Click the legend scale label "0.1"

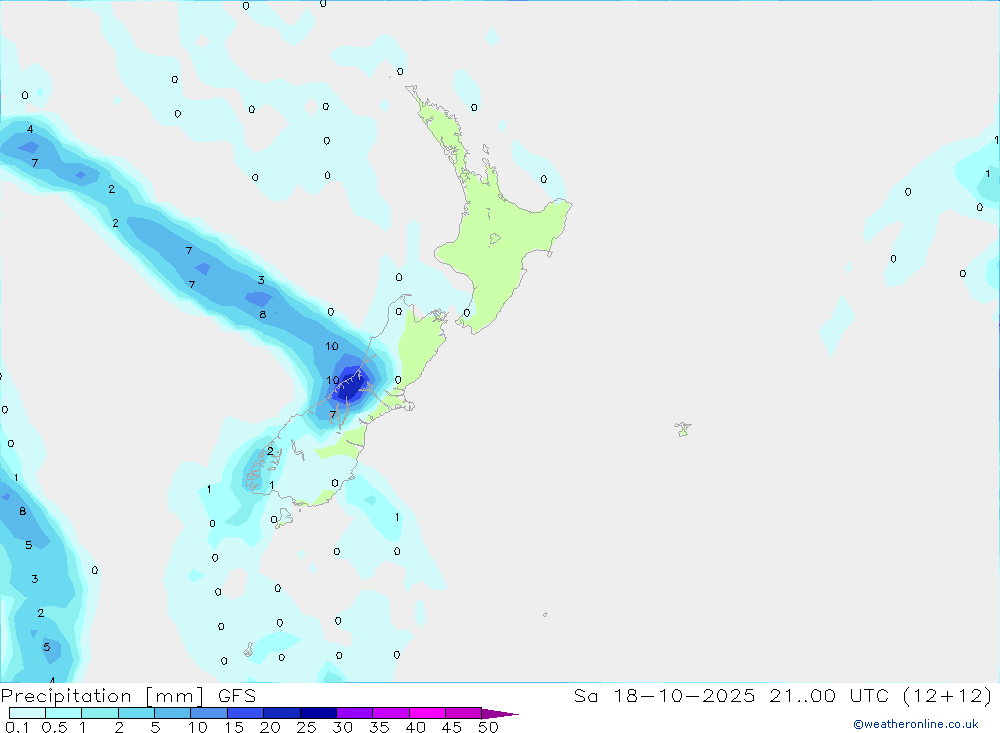(x=17, y=727)
